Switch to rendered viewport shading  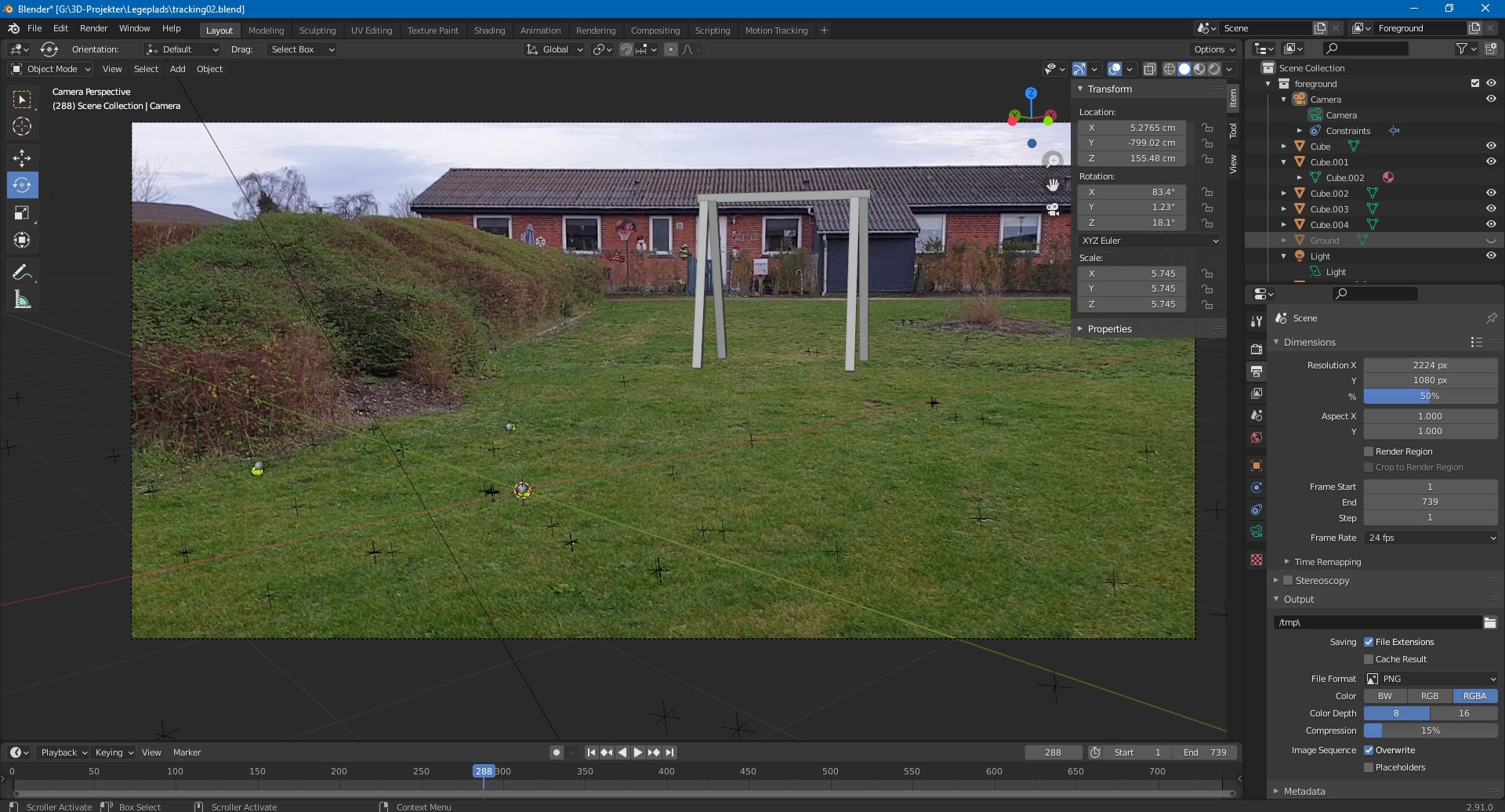[x=1214, y=69]
